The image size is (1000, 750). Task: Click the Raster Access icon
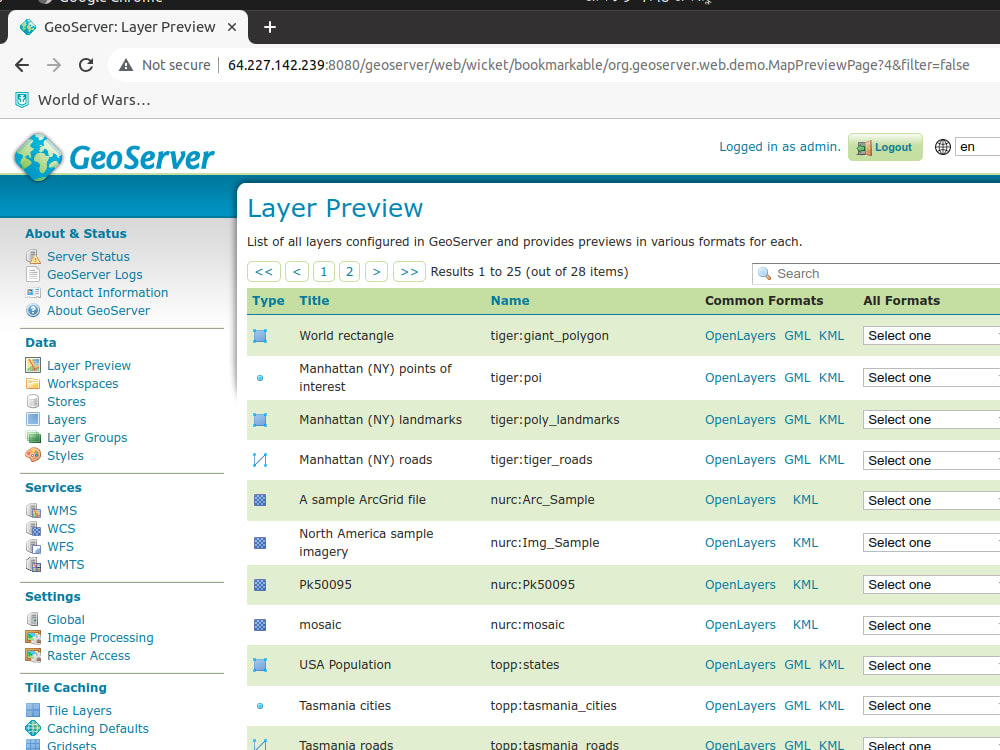click(x=33, y=655)
